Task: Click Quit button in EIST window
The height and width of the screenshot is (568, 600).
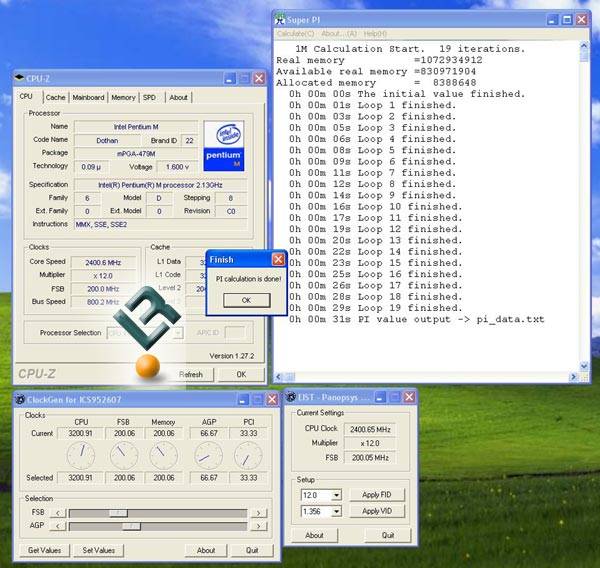Action: [388, 535]
